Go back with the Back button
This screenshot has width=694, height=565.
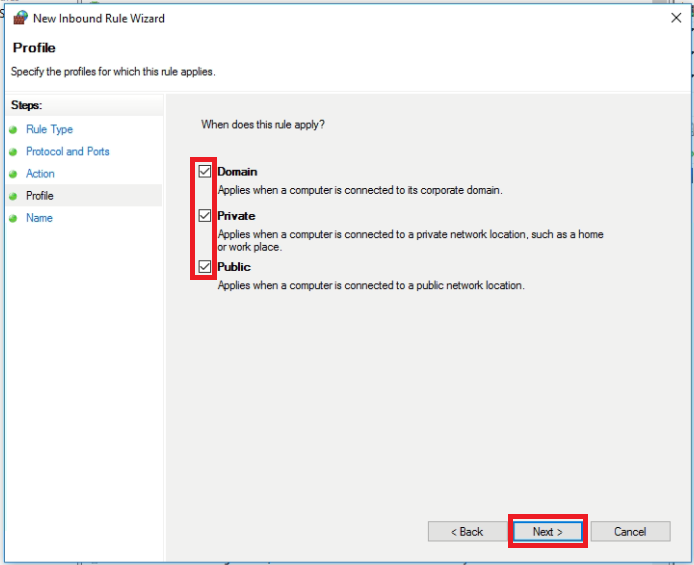466,532
